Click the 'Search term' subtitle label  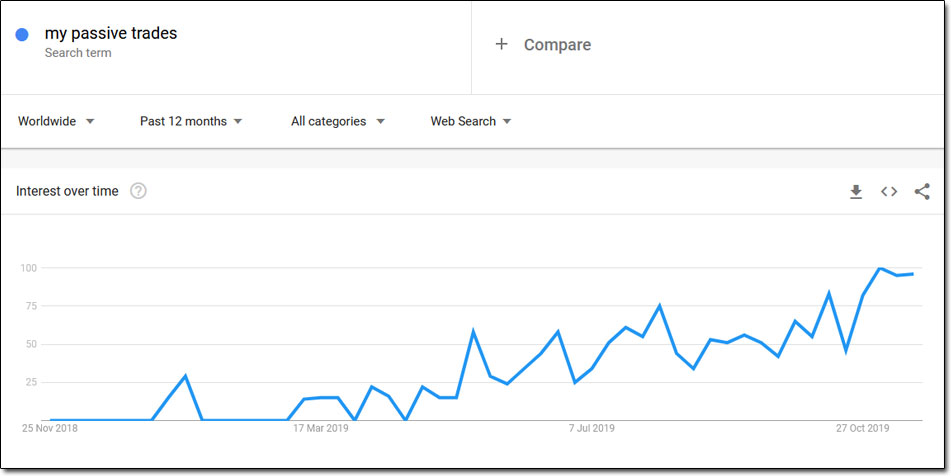coord(78,53)
